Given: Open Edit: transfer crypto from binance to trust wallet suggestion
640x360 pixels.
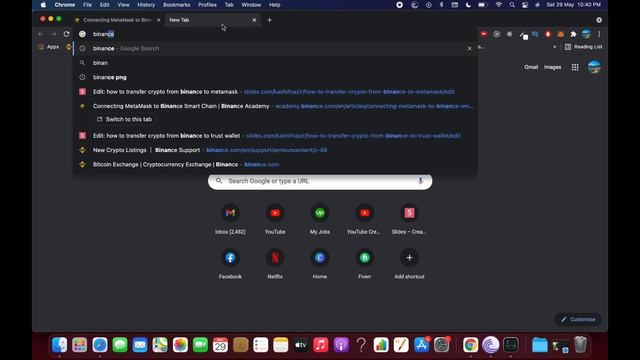Looking at the screenshot, I should point(275,136).
